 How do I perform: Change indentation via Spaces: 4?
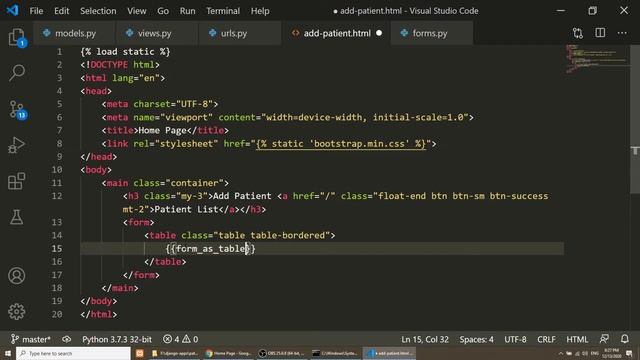476,339
